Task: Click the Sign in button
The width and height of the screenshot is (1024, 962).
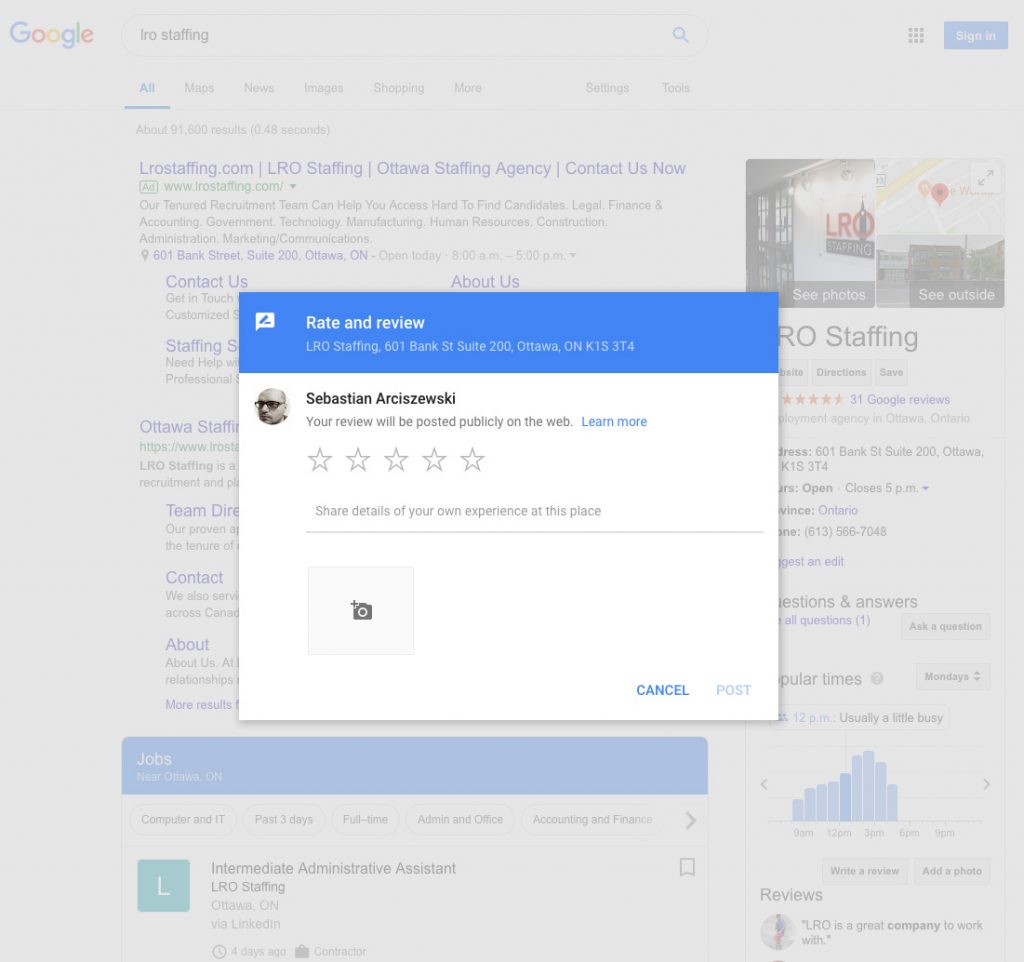Action: click(x=975, y=36)
